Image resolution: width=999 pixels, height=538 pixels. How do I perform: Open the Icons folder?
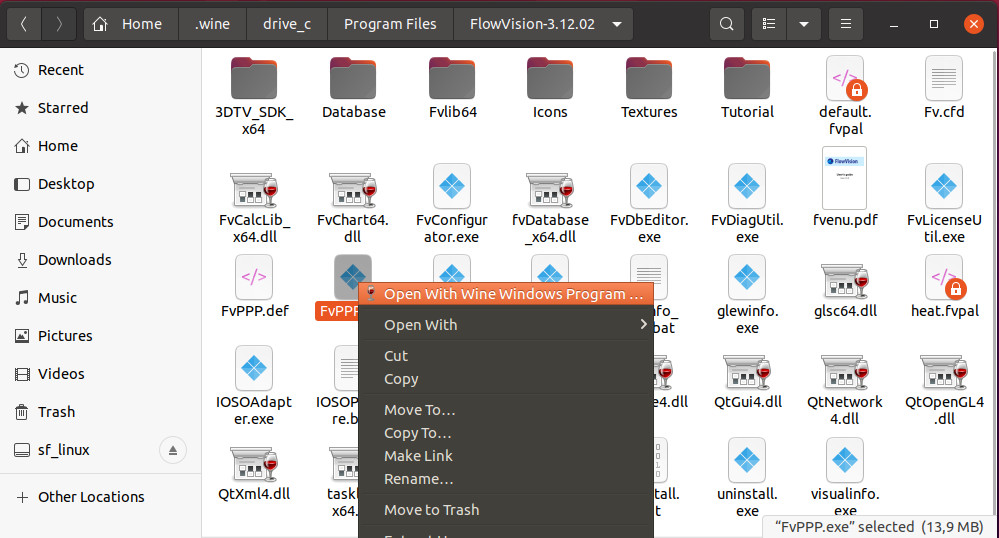[550, 78]
